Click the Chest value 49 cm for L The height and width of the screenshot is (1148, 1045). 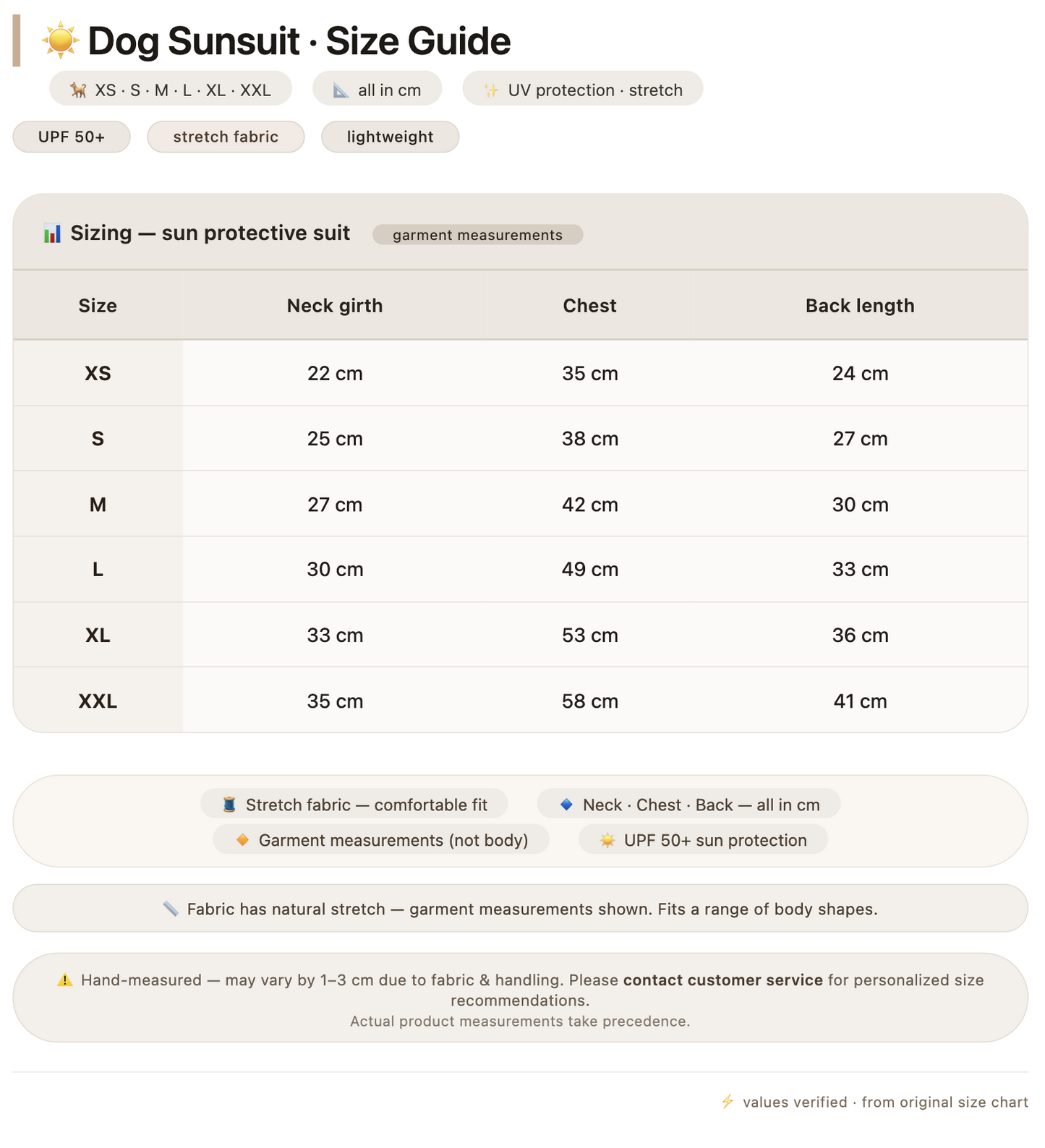point(590,570)
